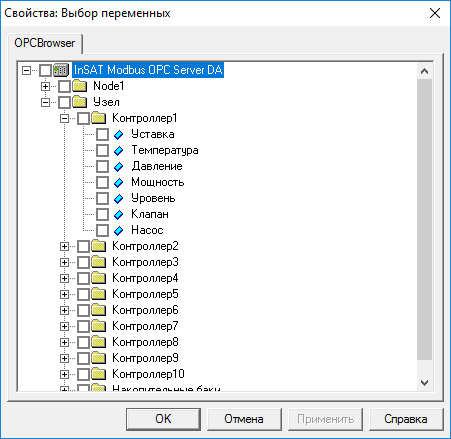Collapse the Контроллер1 tree node
Image resolution: width=451 pixels, height=439 pixels.
(64, 118)
